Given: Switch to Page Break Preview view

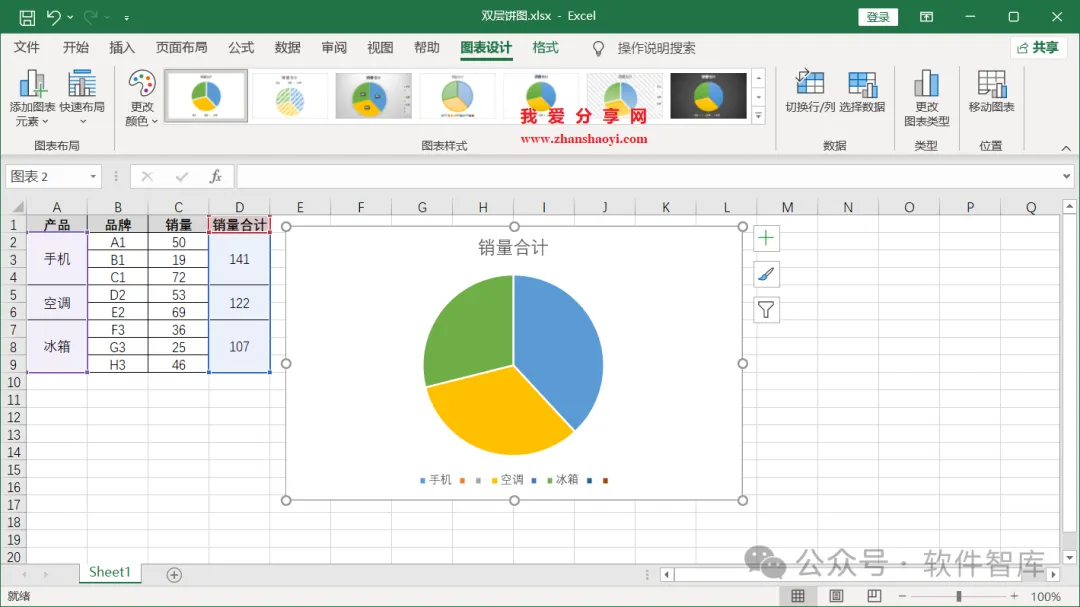Looking at the screenshot, I should tap(873, 596).
